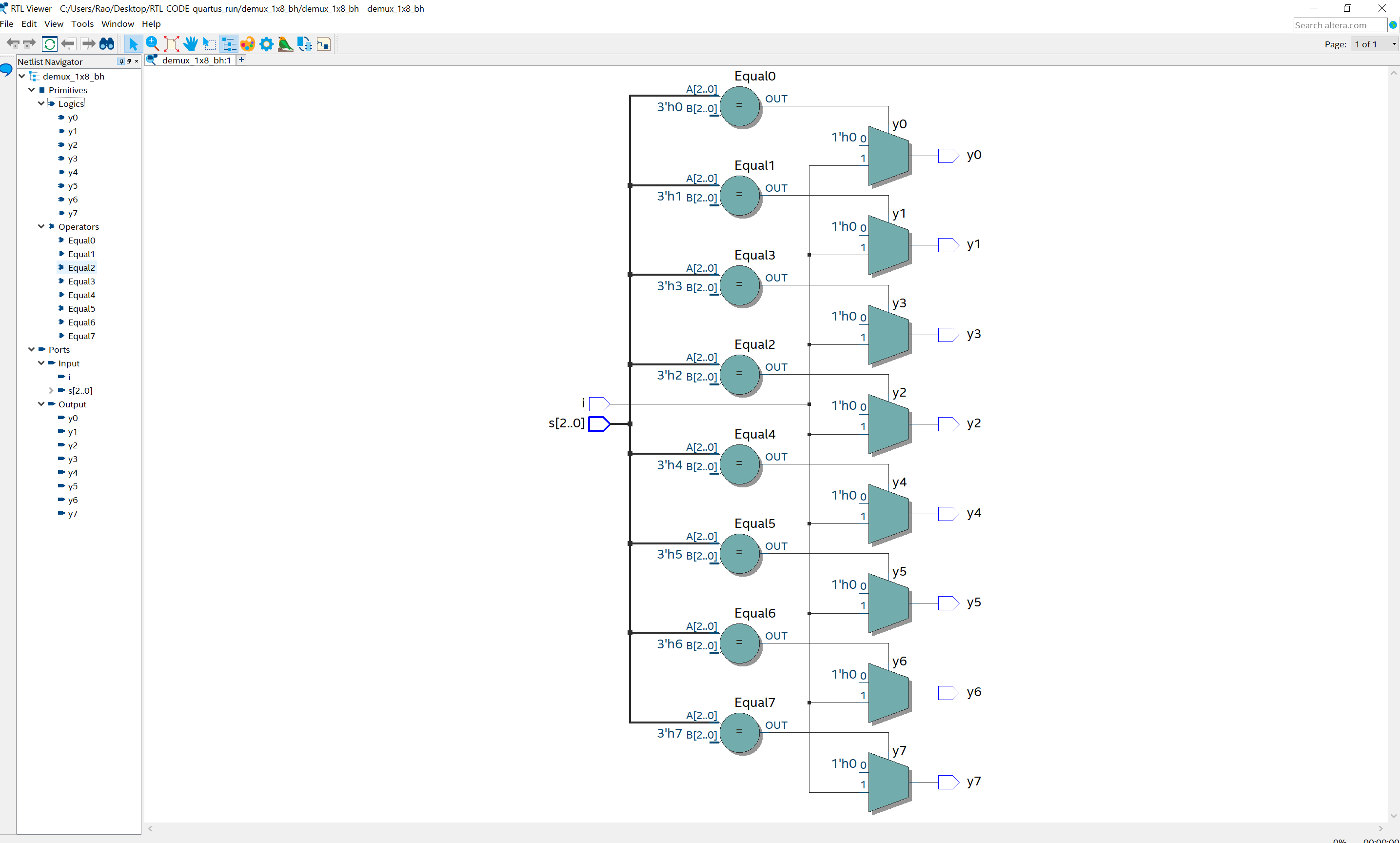Click the gear options icon
The image size is (1400, 843).
tap(266, 44)
